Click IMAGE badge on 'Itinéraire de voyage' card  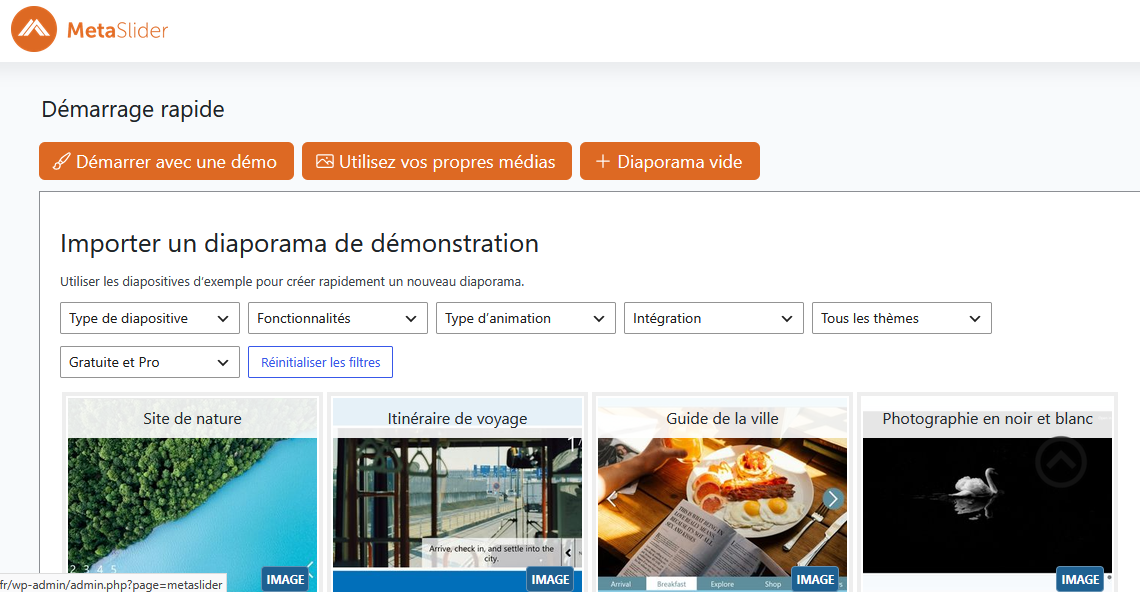coord(550,580)
